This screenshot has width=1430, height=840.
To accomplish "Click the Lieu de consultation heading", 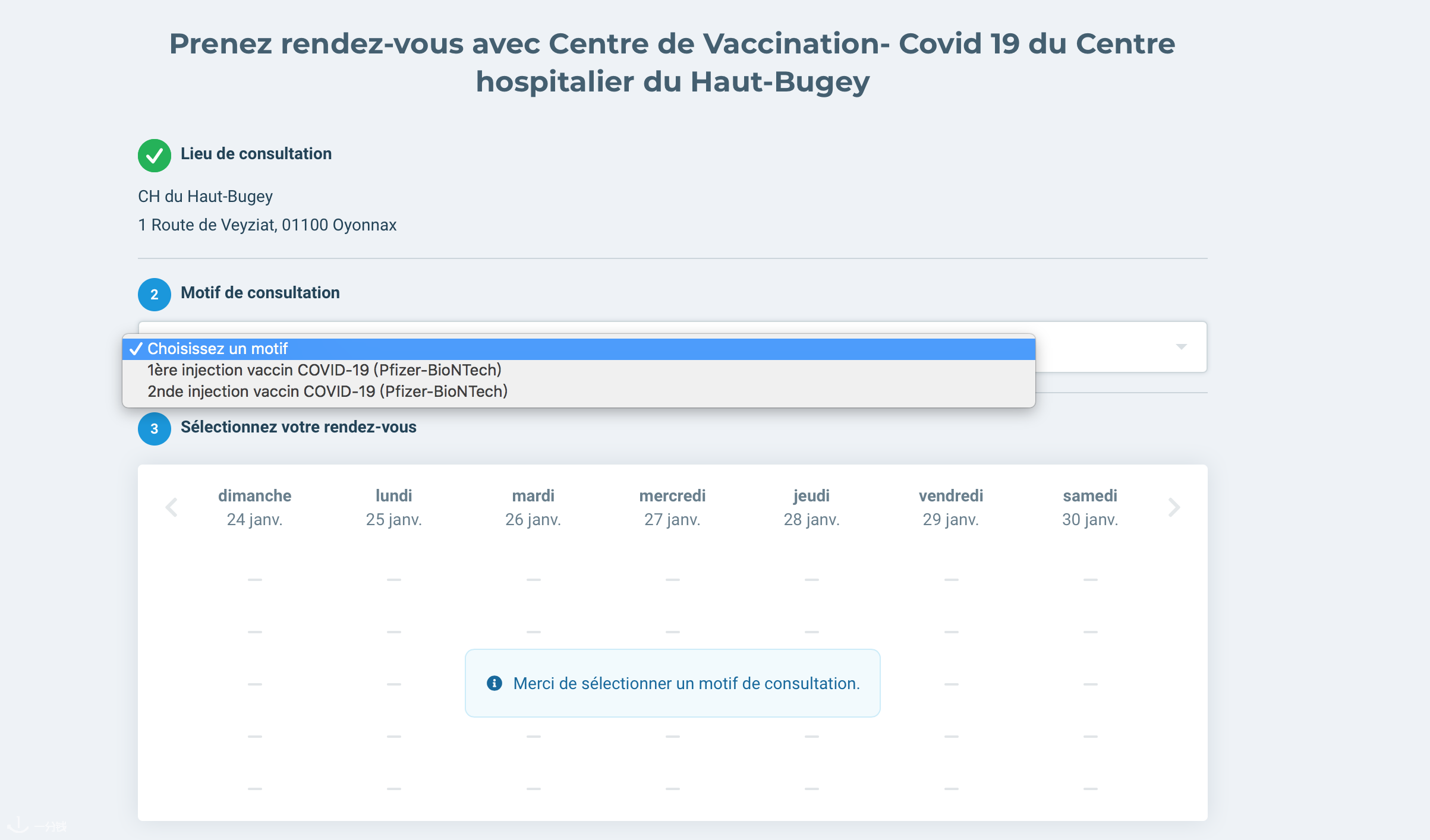I will (x=256, y=154).
